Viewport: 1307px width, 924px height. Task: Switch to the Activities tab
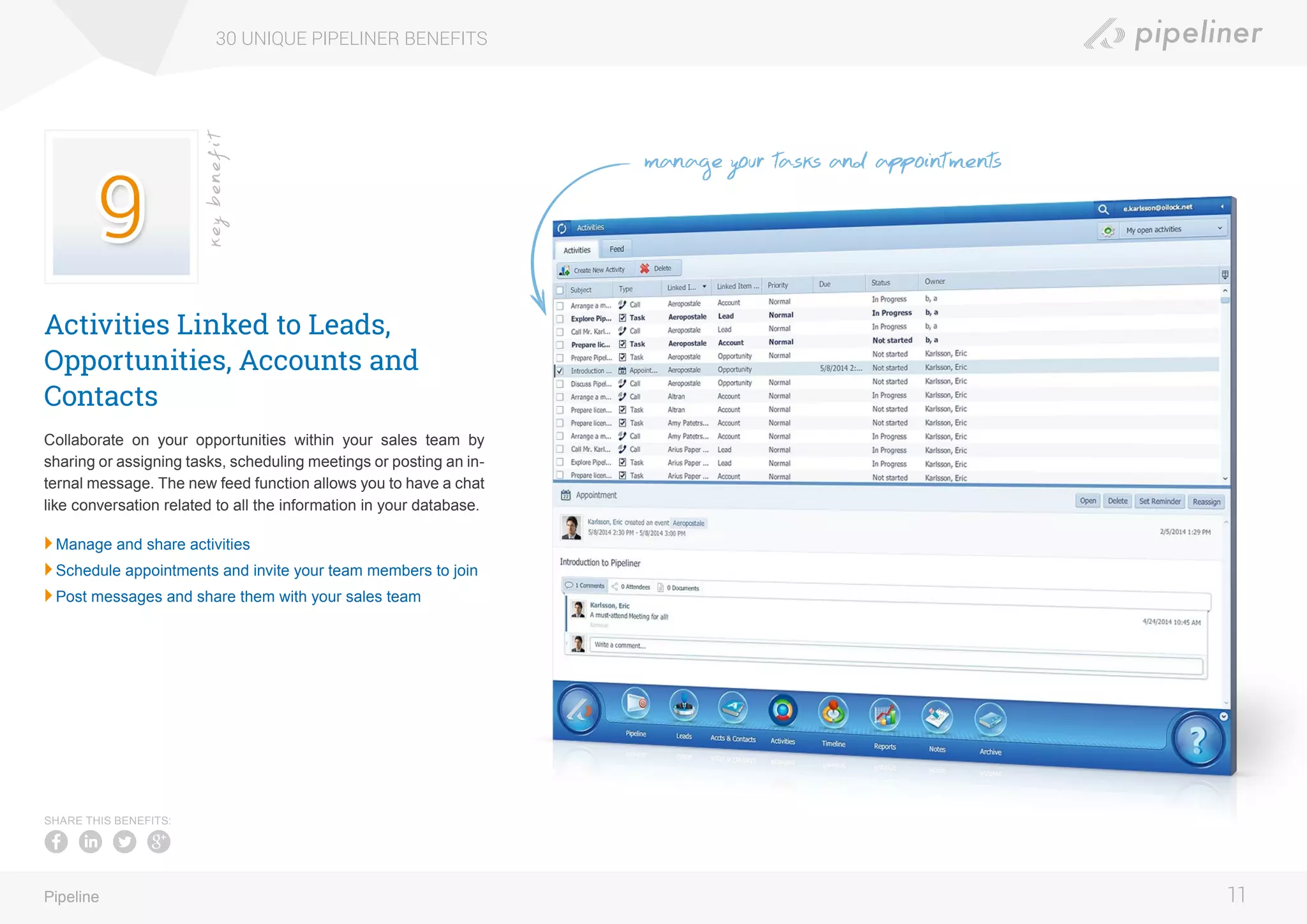[577, 250]
